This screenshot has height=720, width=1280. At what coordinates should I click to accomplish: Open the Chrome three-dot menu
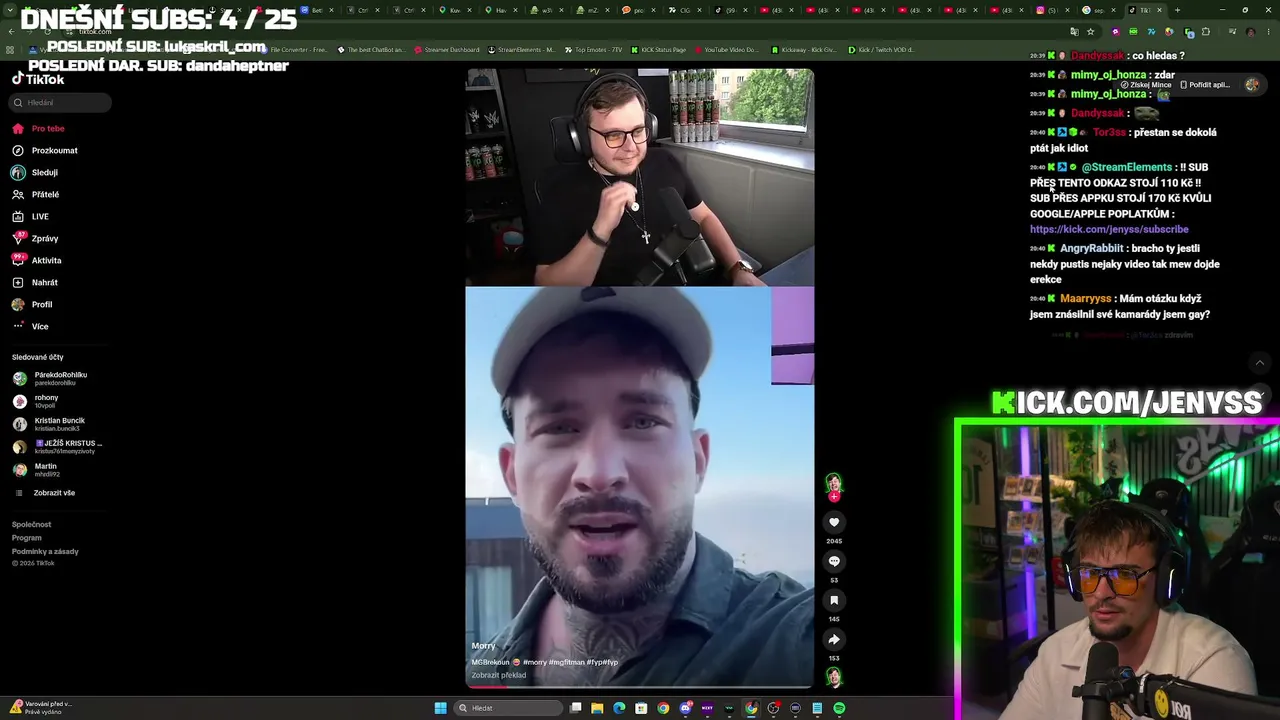(x=1268, y=31)
